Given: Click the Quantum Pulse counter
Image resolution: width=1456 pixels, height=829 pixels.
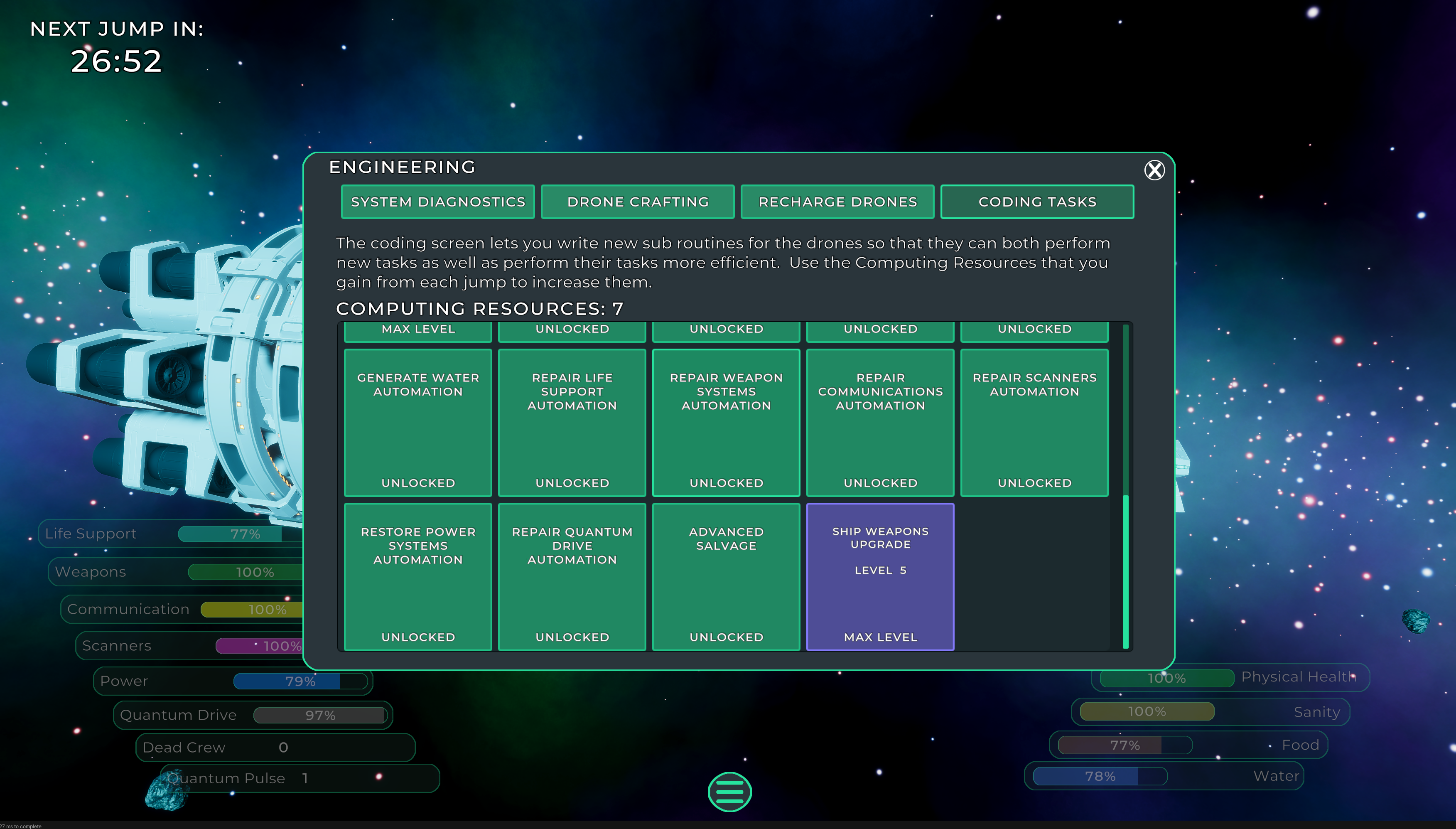Looking at the screenshot, I should pos(300,778).
